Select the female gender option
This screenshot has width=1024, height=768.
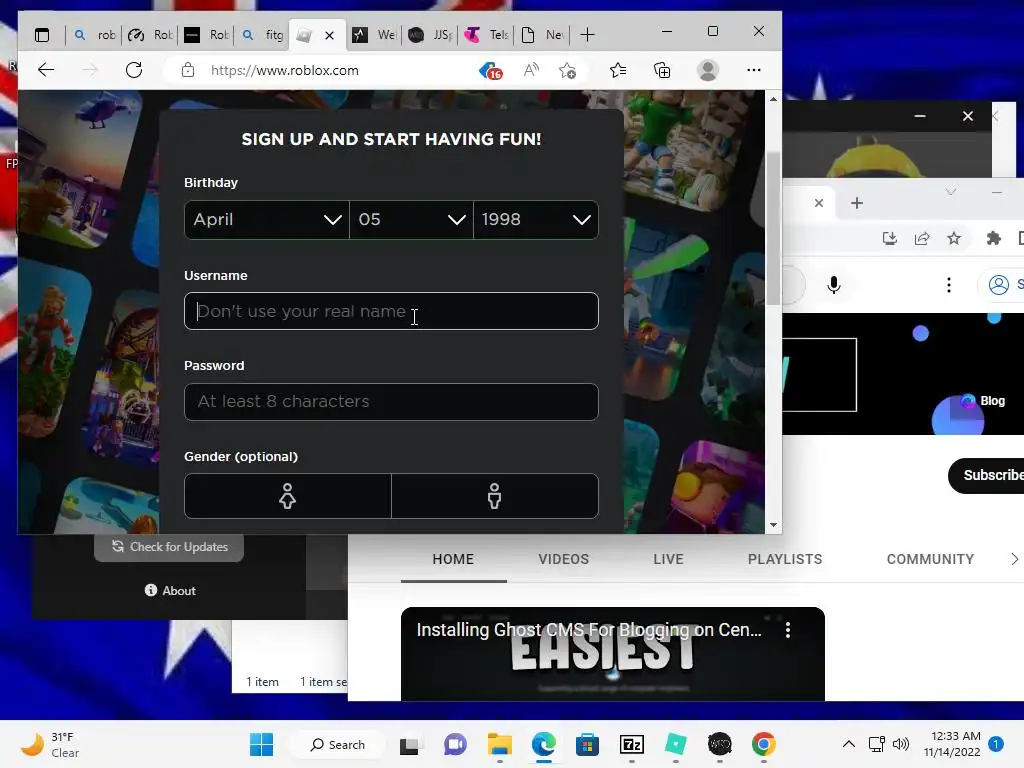287,496
